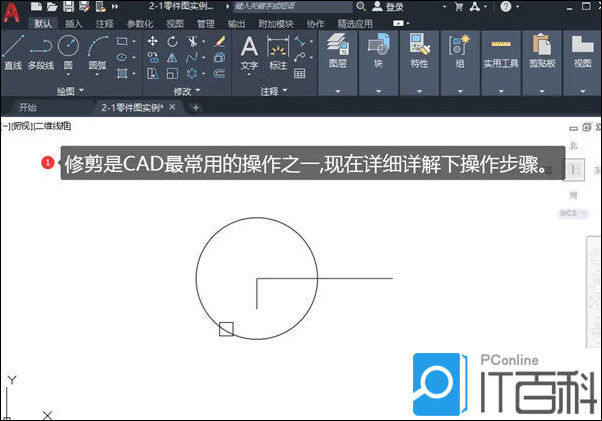
Task: Click the keyword search input field
Action: click(293, 7)
